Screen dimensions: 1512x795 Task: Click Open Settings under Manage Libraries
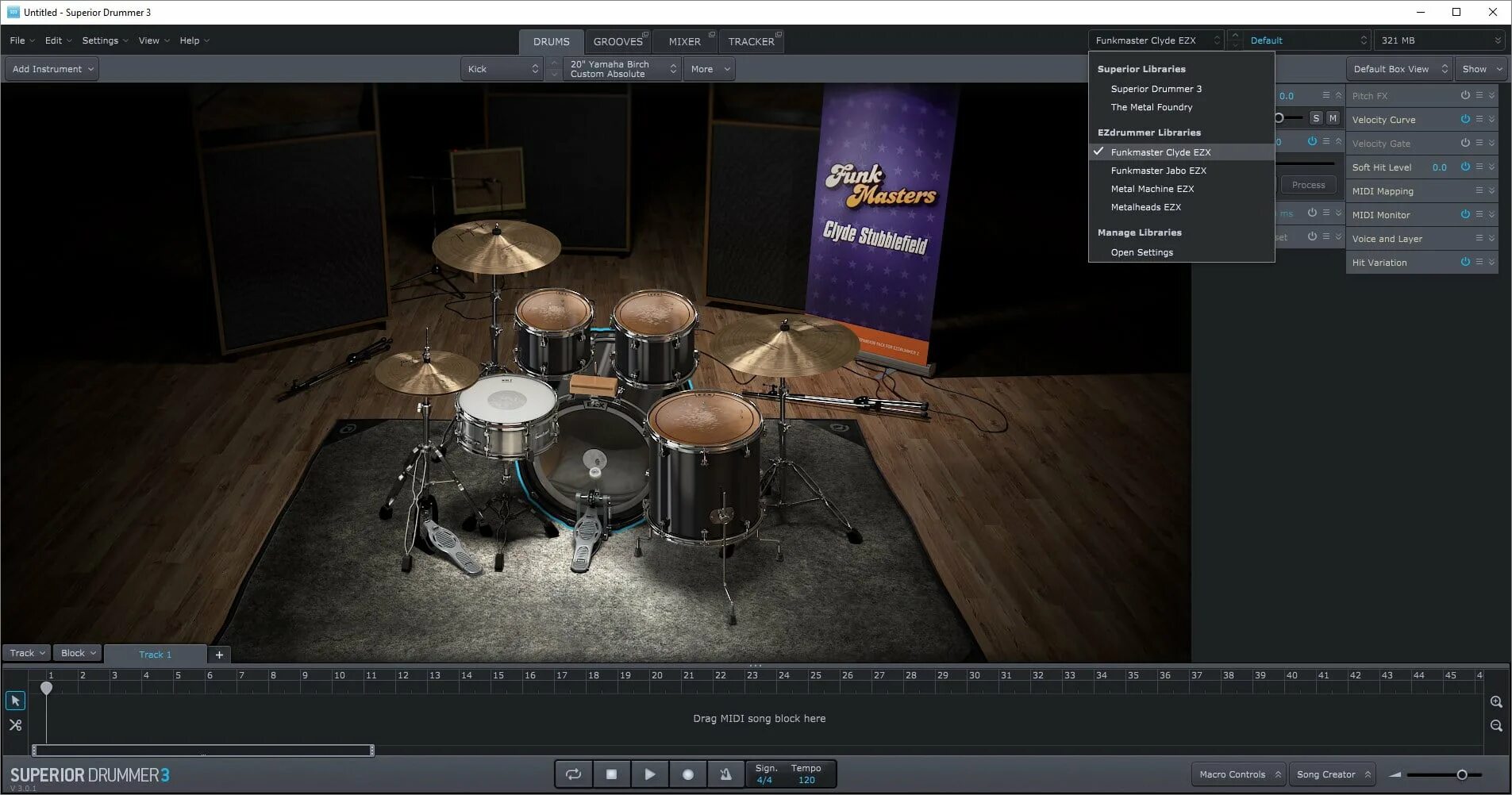pyautogui.click(x=1181, y=252)
